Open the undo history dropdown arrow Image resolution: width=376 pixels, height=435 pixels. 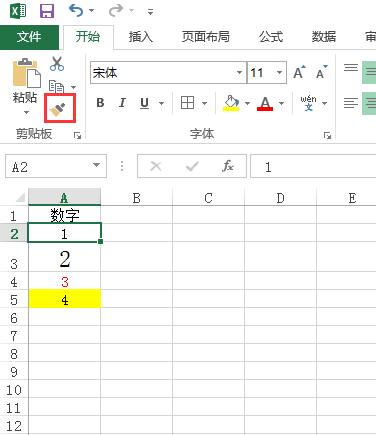click(x=91, y=11)
